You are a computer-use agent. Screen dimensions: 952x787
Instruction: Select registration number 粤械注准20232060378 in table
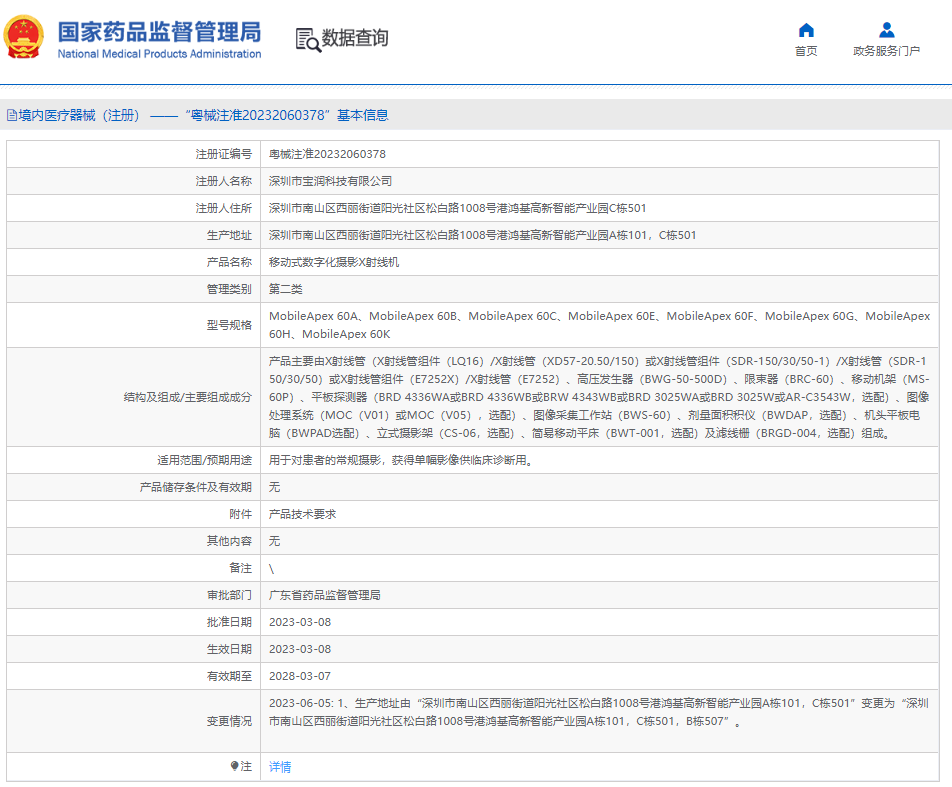327,154
